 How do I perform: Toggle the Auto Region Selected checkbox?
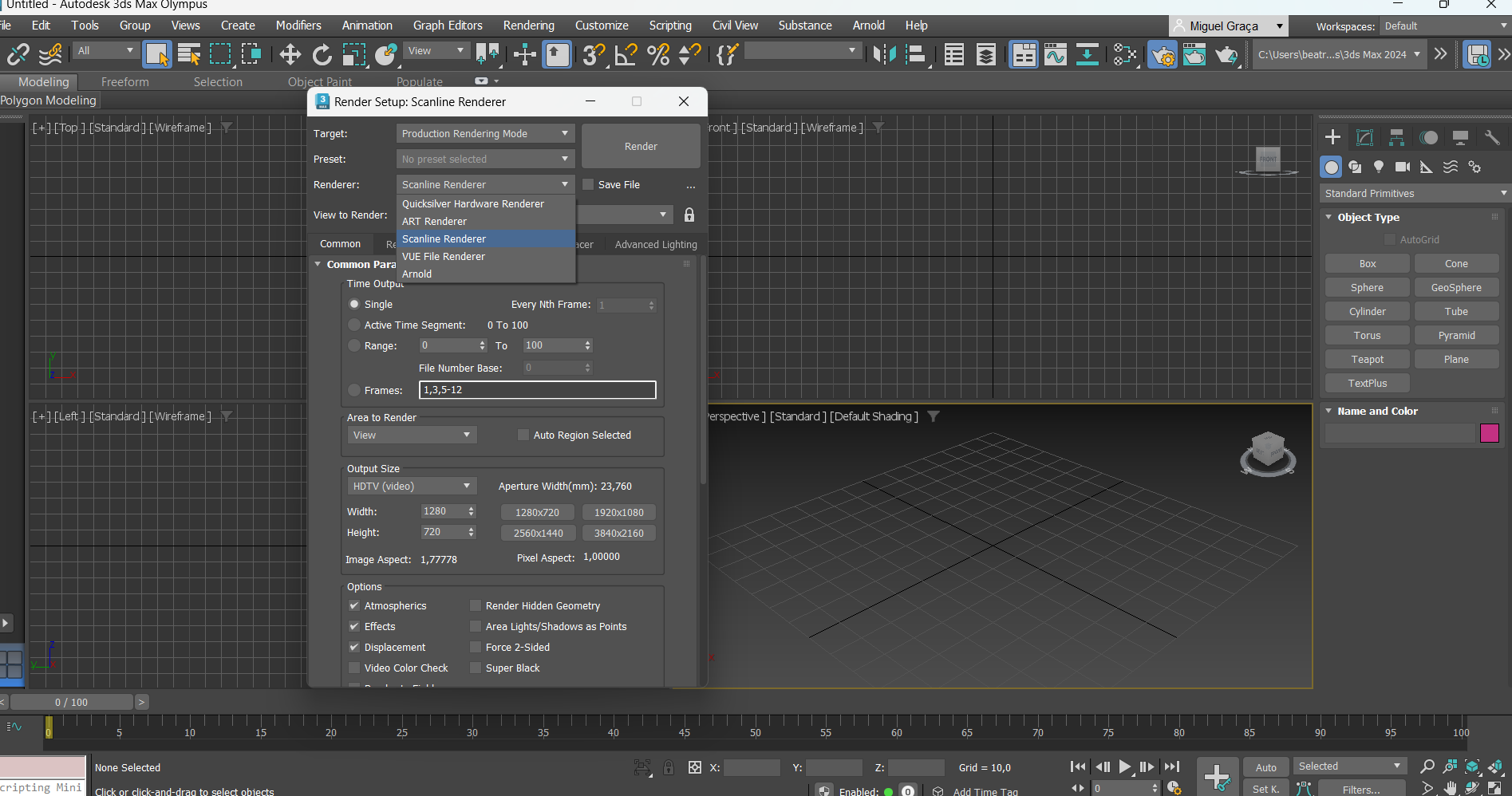523,435
